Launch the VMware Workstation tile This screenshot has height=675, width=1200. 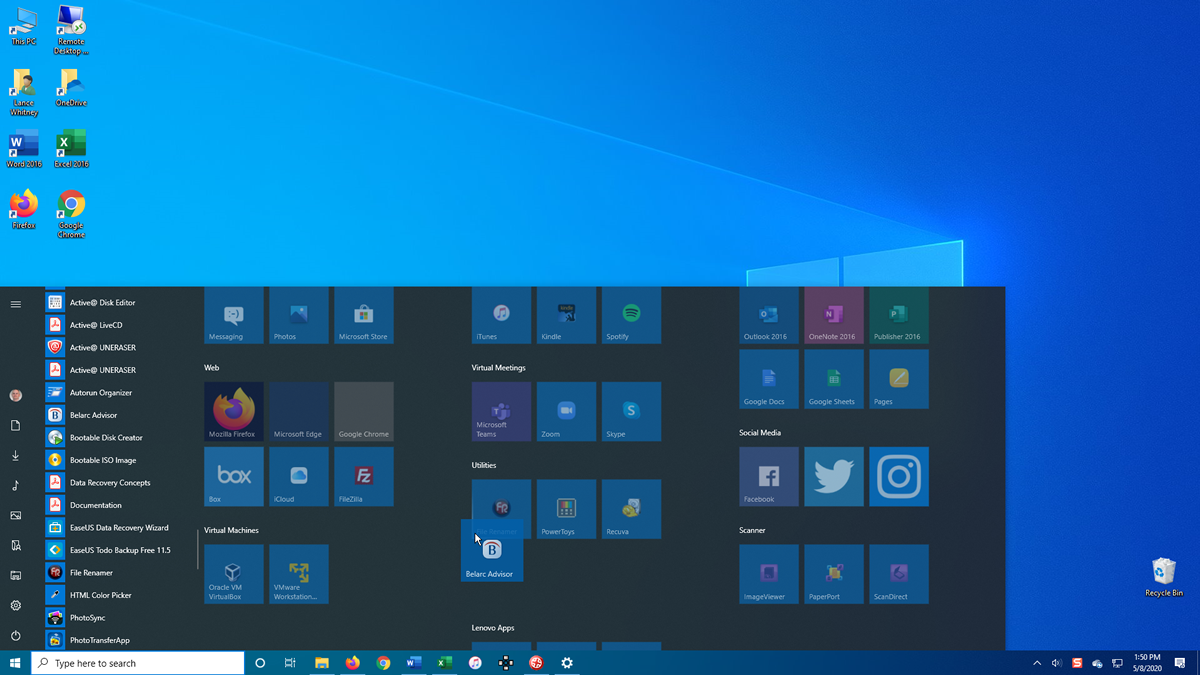click(x=299, y=574)
